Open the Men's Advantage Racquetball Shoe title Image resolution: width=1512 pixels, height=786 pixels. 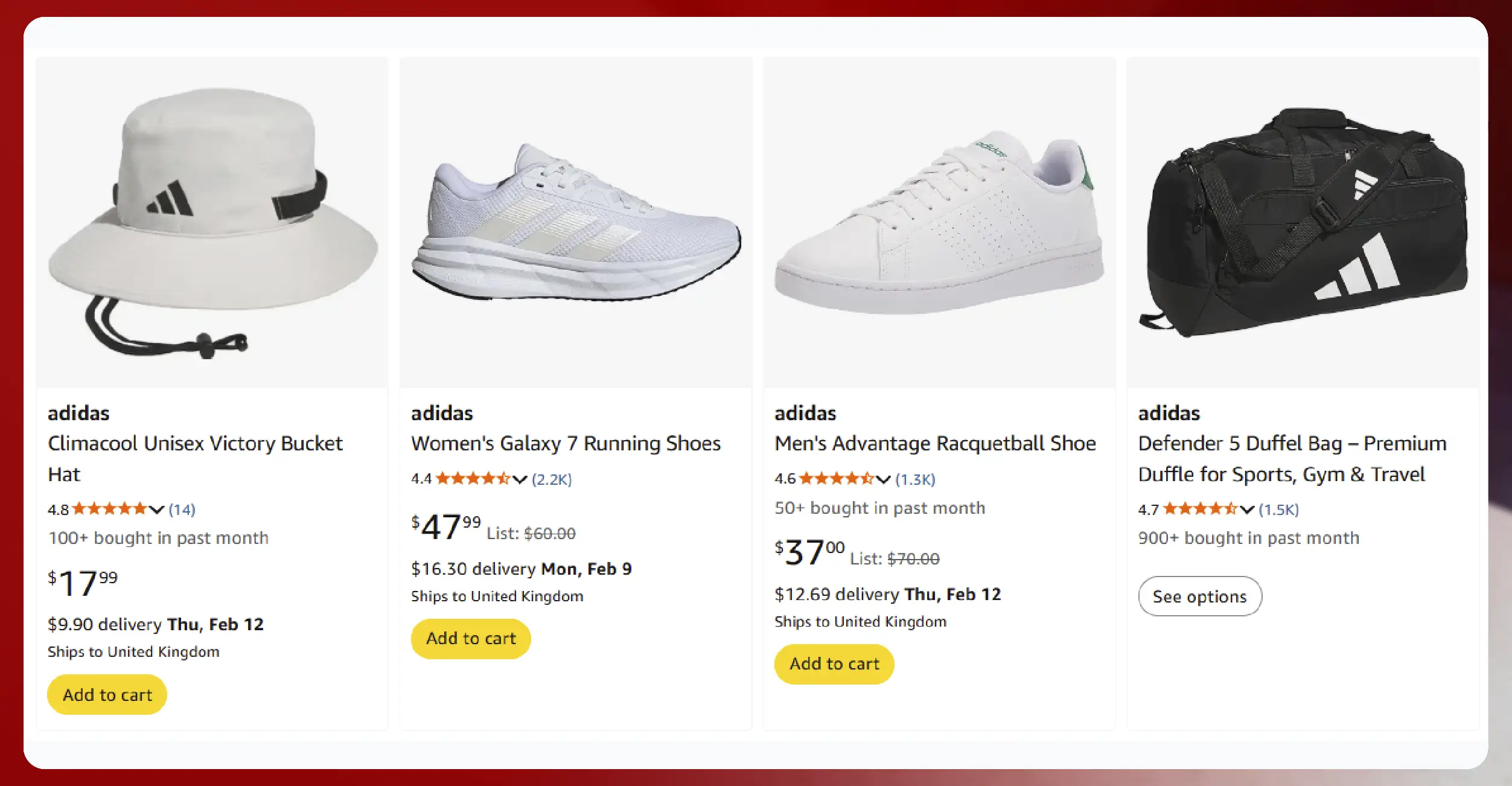point(934,443)
